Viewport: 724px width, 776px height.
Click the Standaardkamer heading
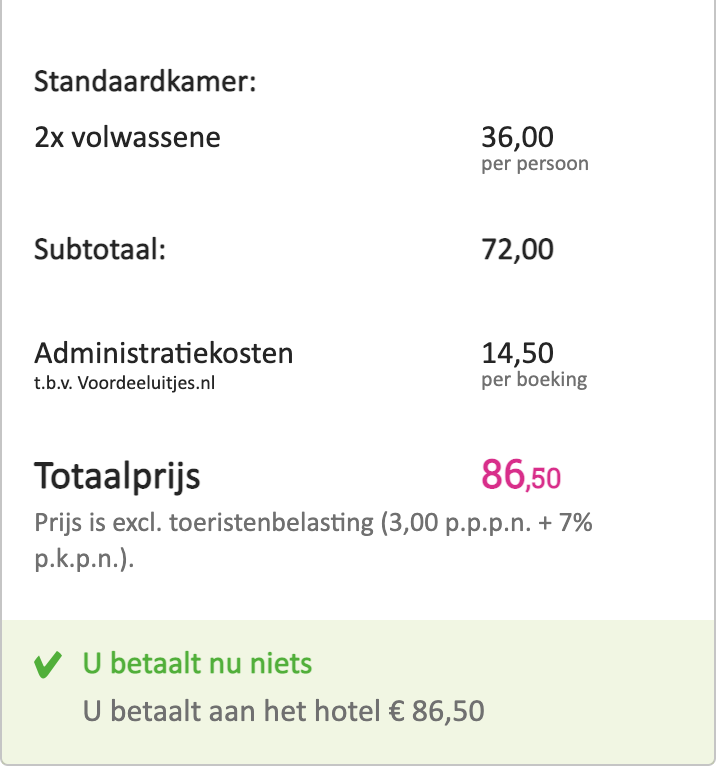point(145,82)
